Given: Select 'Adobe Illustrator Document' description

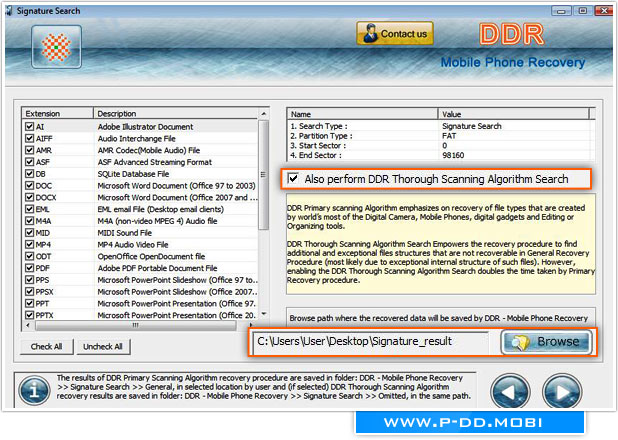Looking at the screenshot, I should [145, 127].
